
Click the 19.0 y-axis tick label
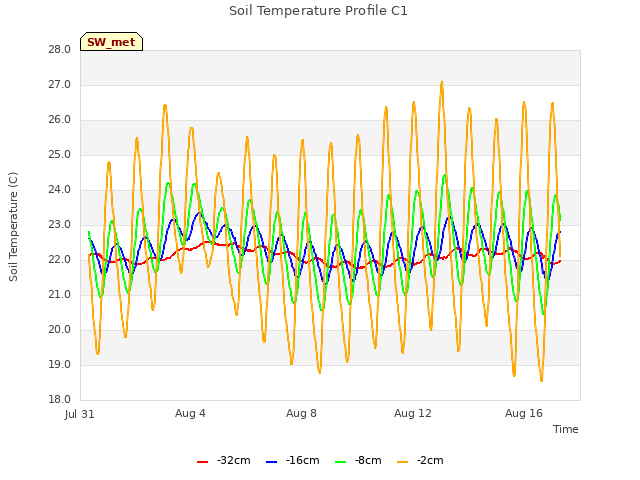[x=60, y=364]
